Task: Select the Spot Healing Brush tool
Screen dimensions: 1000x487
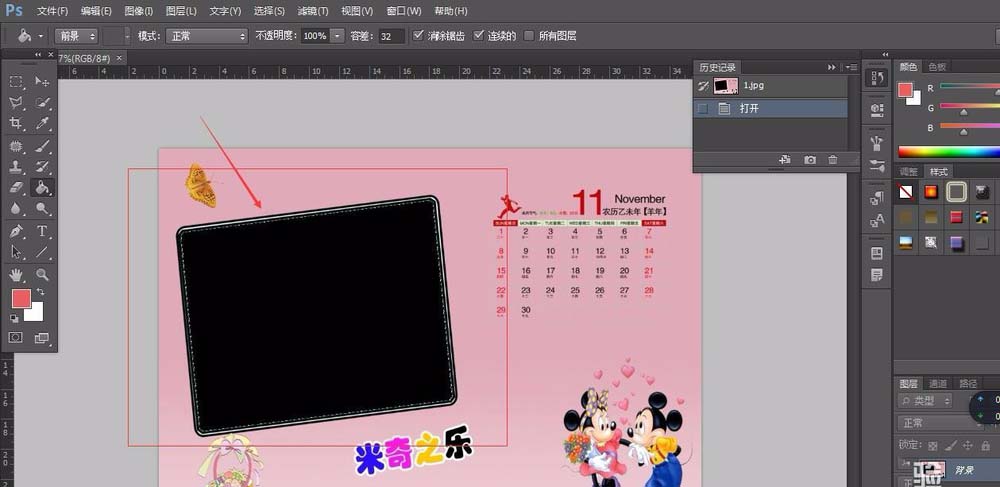Action: (16, 146)
